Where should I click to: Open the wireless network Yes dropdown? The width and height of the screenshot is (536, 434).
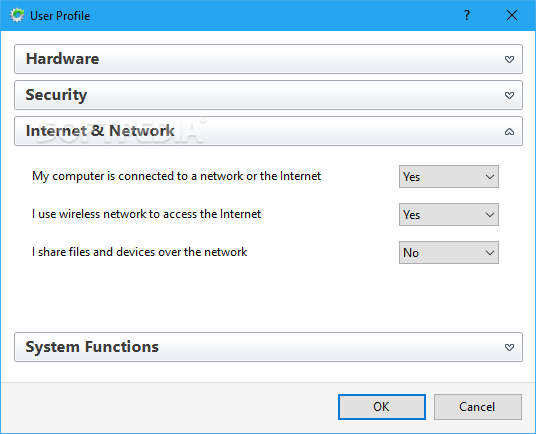point(448,215)
